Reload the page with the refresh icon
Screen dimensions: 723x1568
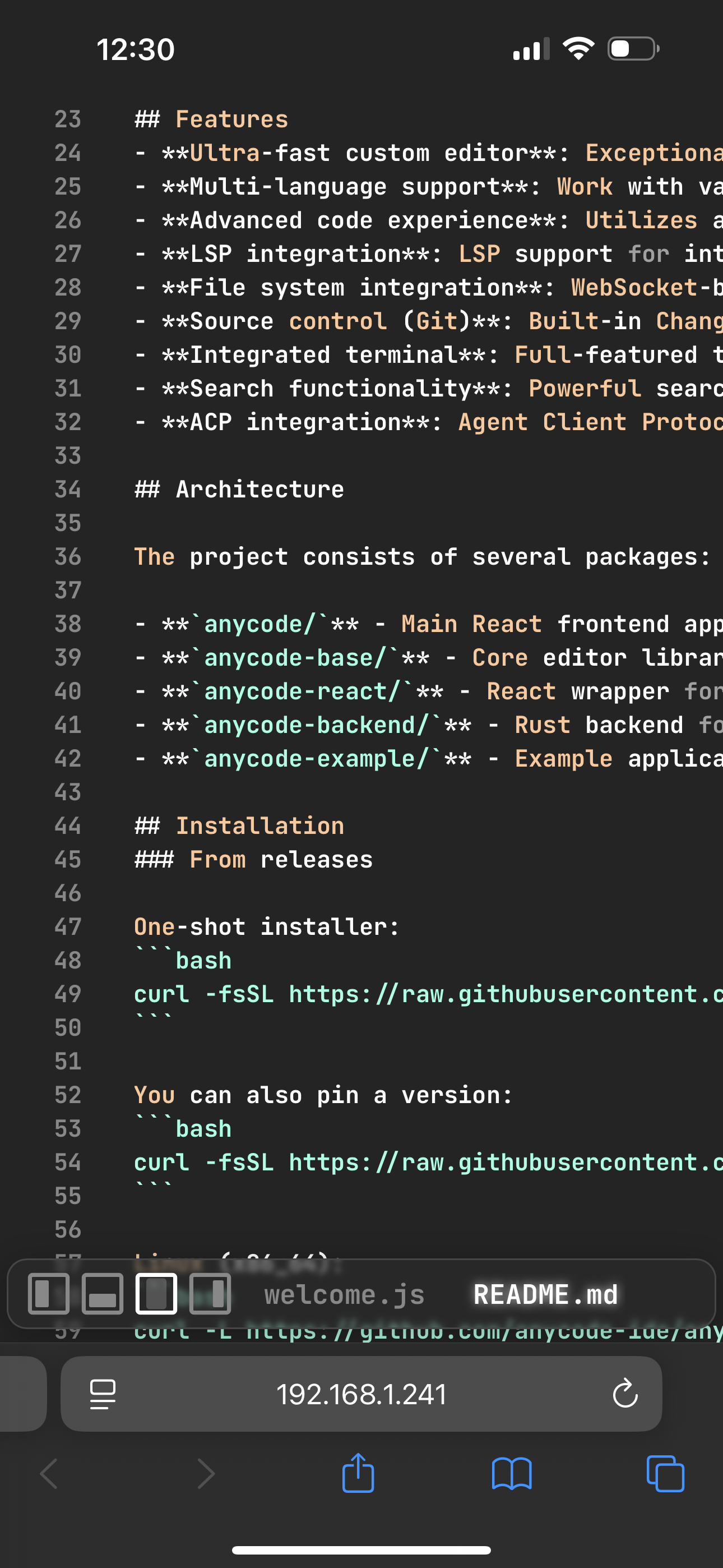click(625, 1393)
